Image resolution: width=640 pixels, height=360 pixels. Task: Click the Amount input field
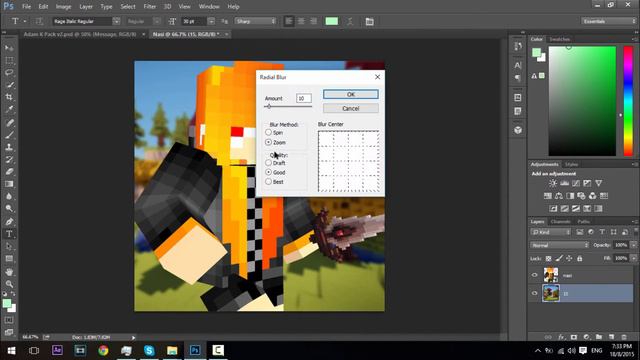pyautogui.click(x=304, y=98)
